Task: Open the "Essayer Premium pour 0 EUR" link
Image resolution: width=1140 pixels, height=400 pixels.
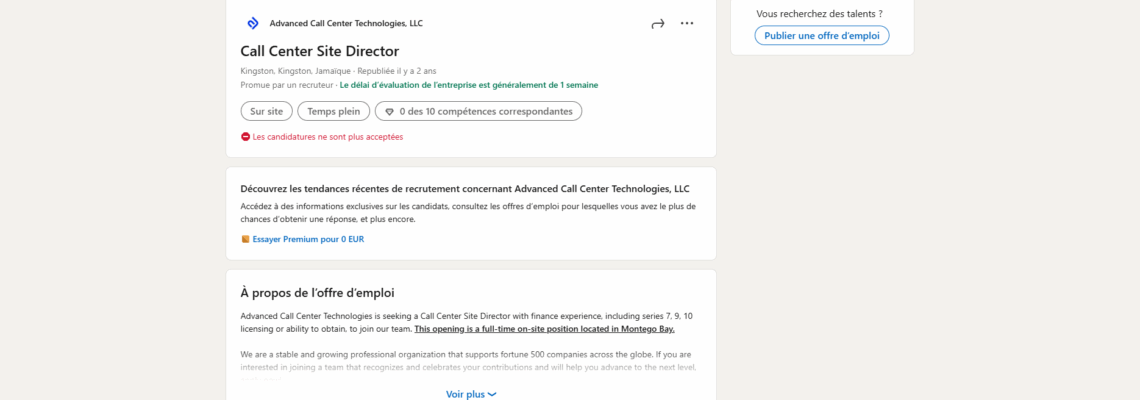Action: pyautogui.click(x=308, y=239)
